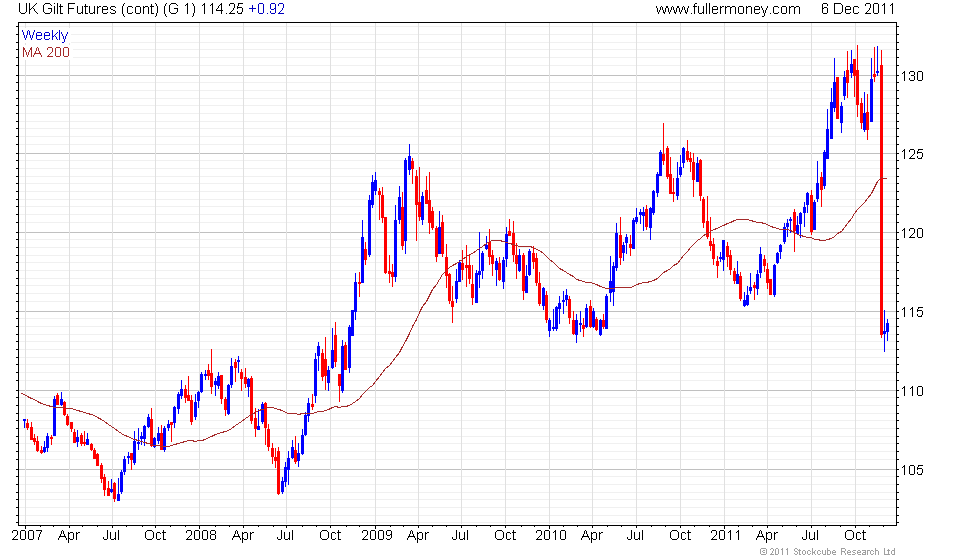Image resolution: width=980 pixels, height=560 pixels.
Task: Click the 2011 year label on the time axis
Action: coord(725,536)
